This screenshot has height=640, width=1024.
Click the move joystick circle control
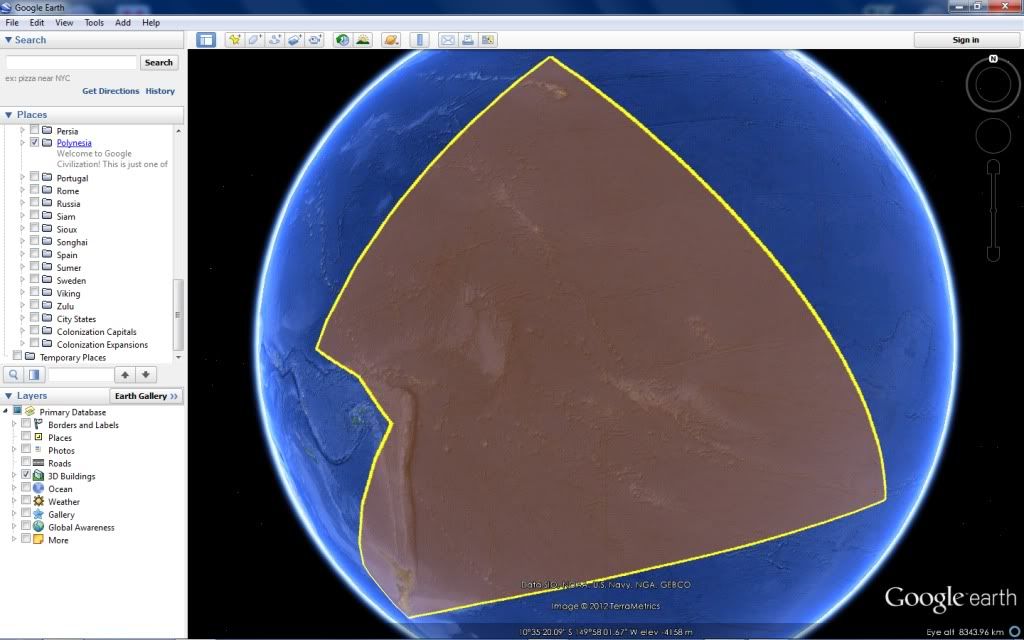click(993, 136)
